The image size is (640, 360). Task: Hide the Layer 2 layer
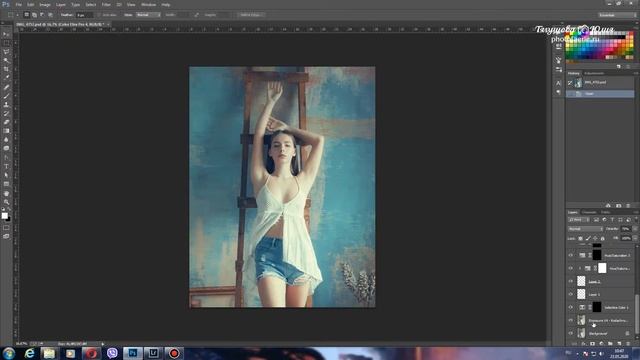(571, 281)
